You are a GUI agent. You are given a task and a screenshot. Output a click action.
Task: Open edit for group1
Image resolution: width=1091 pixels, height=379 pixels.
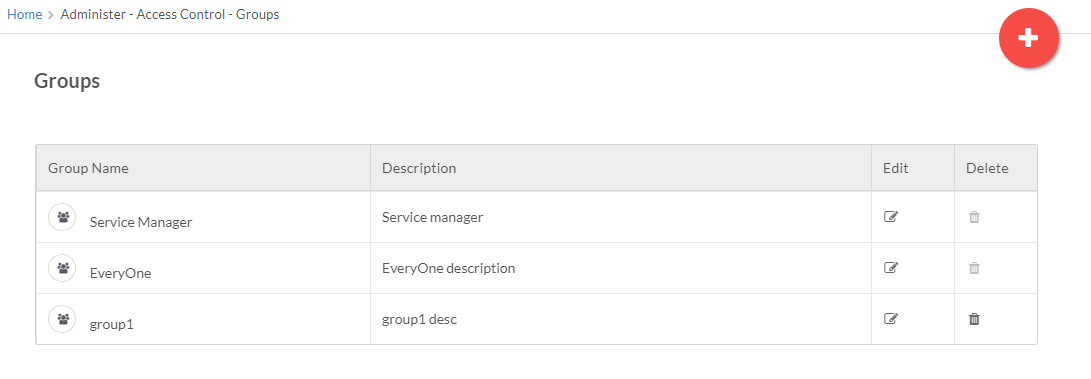coord(891,318)
